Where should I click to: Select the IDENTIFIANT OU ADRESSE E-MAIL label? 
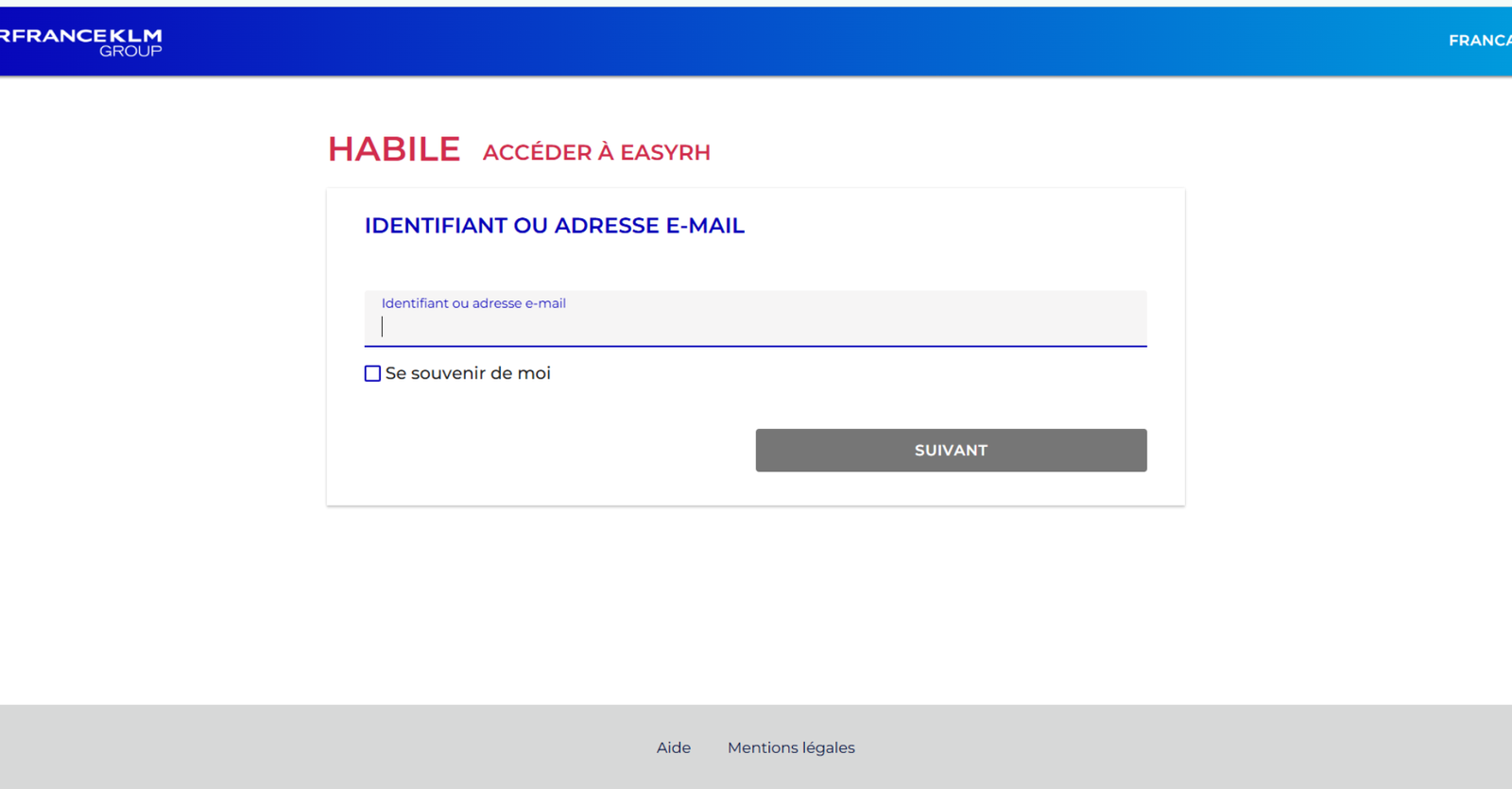pos(554,225)
